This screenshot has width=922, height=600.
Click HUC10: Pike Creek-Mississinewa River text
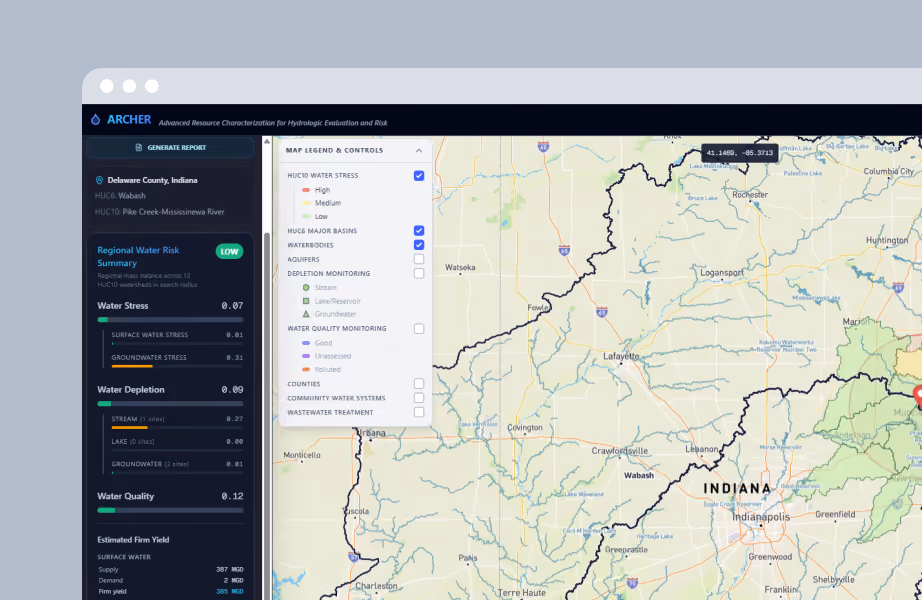[159, 212]
